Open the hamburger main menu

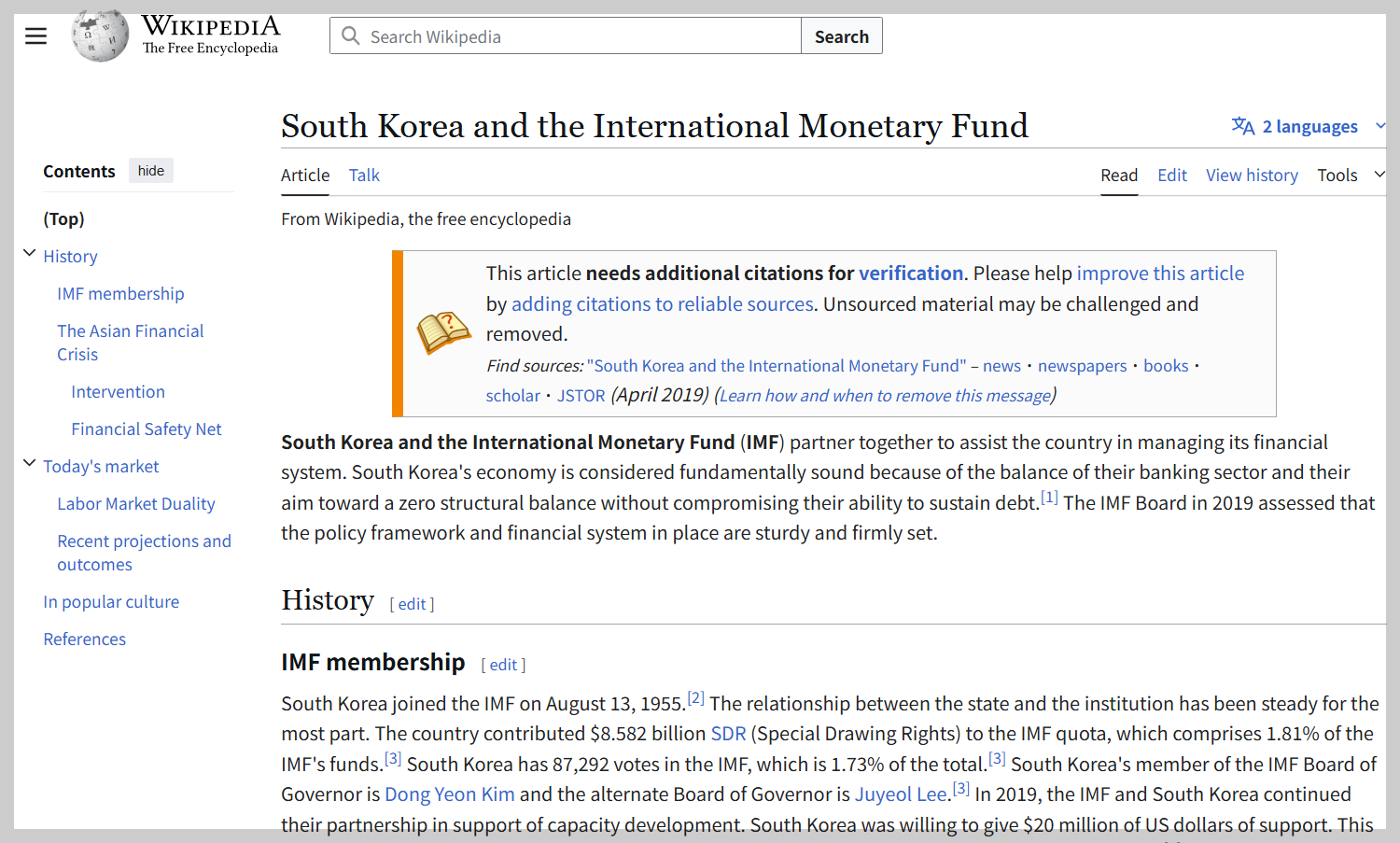point(35,35)
